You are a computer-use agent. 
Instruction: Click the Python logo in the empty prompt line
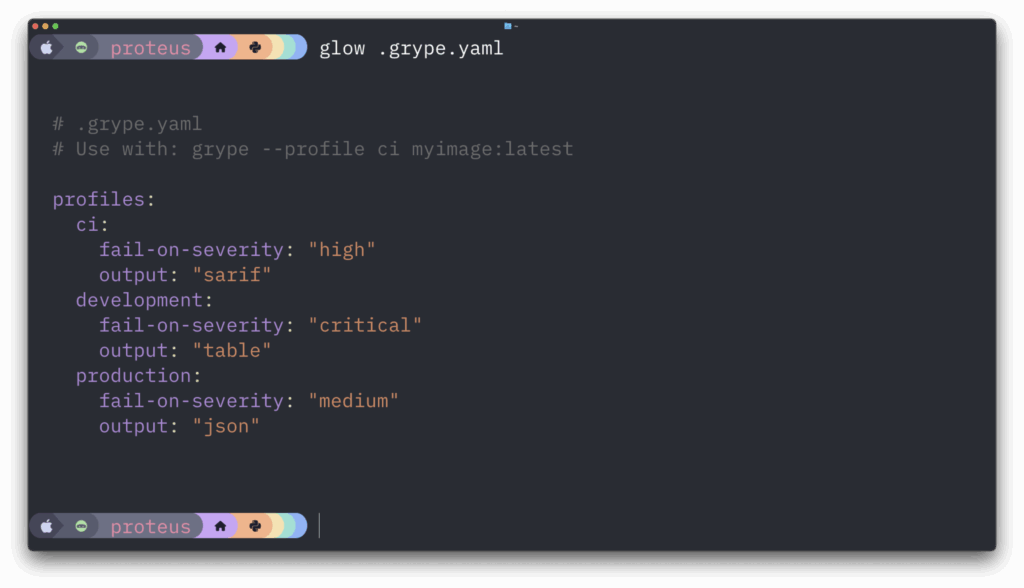point(255,526)
